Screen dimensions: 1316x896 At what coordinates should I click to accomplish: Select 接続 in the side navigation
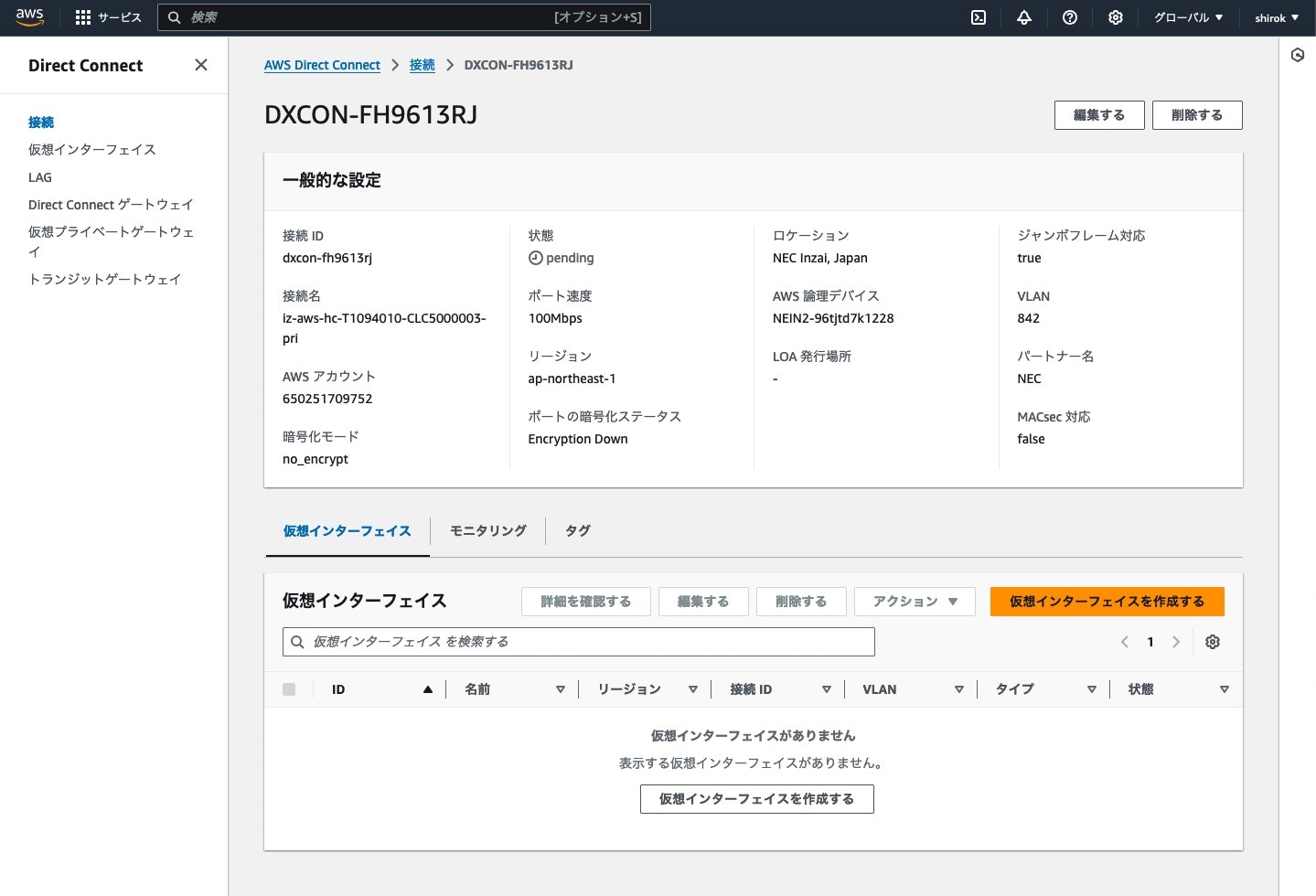pyautogui.click(x=41, y=123)
